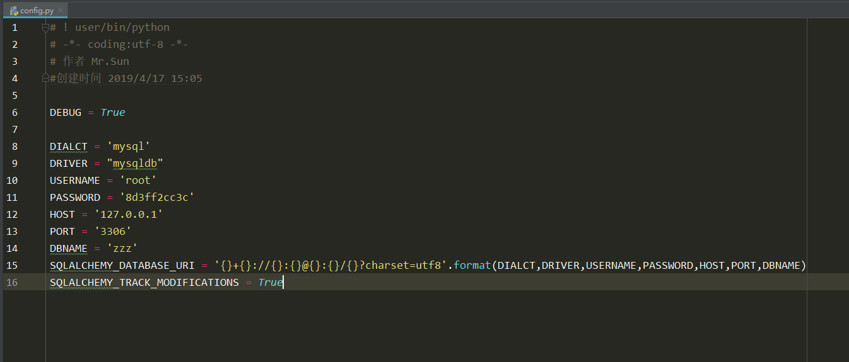Collapse the comment block at line 1
Screen dimensions: 849x362
[45, 28]
